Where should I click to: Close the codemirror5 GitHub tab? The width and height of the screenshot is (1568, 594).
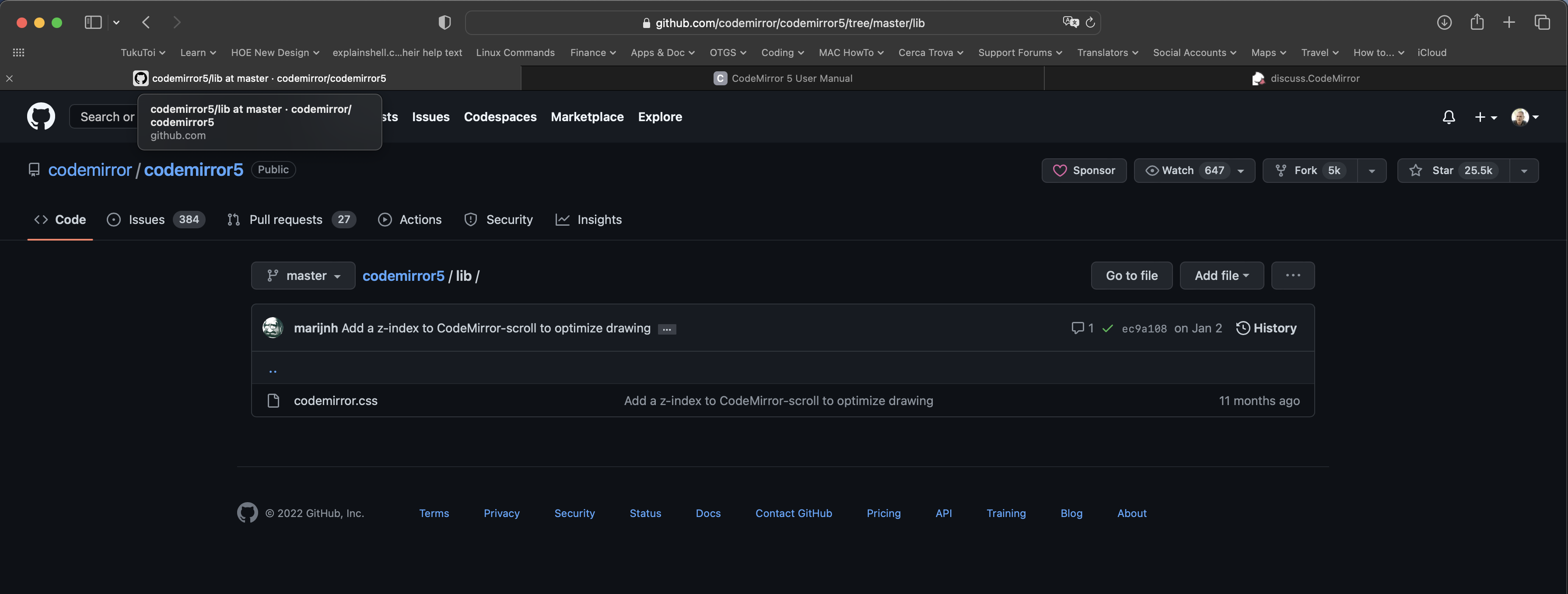point(9,78)
